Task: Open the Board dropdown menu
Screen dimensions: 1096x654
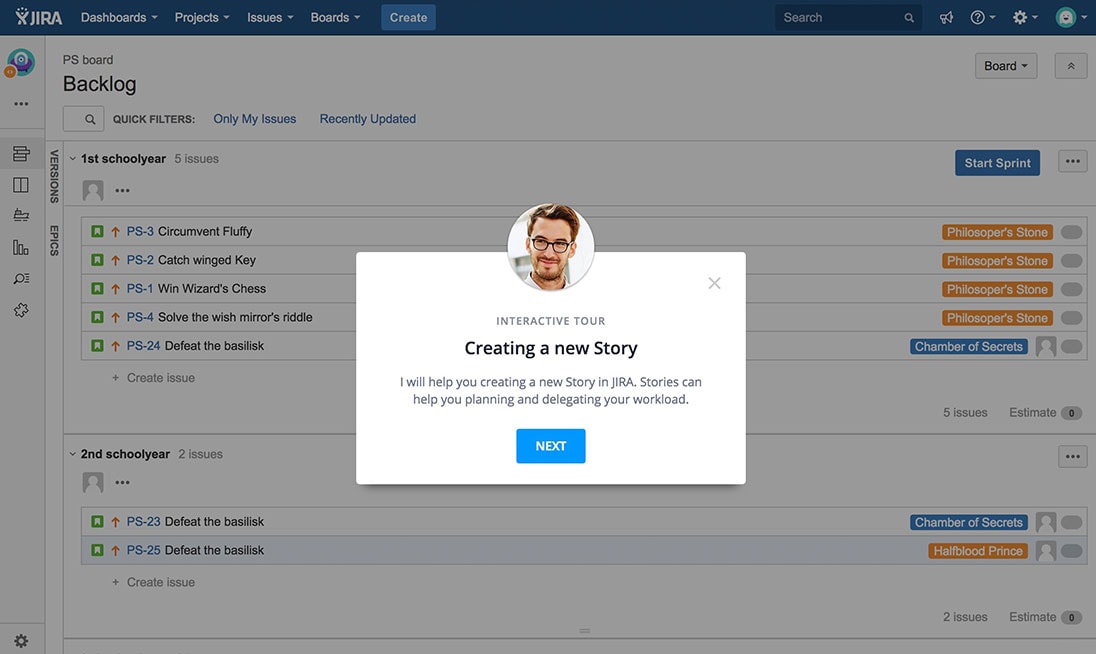Action: [1005, 65]
